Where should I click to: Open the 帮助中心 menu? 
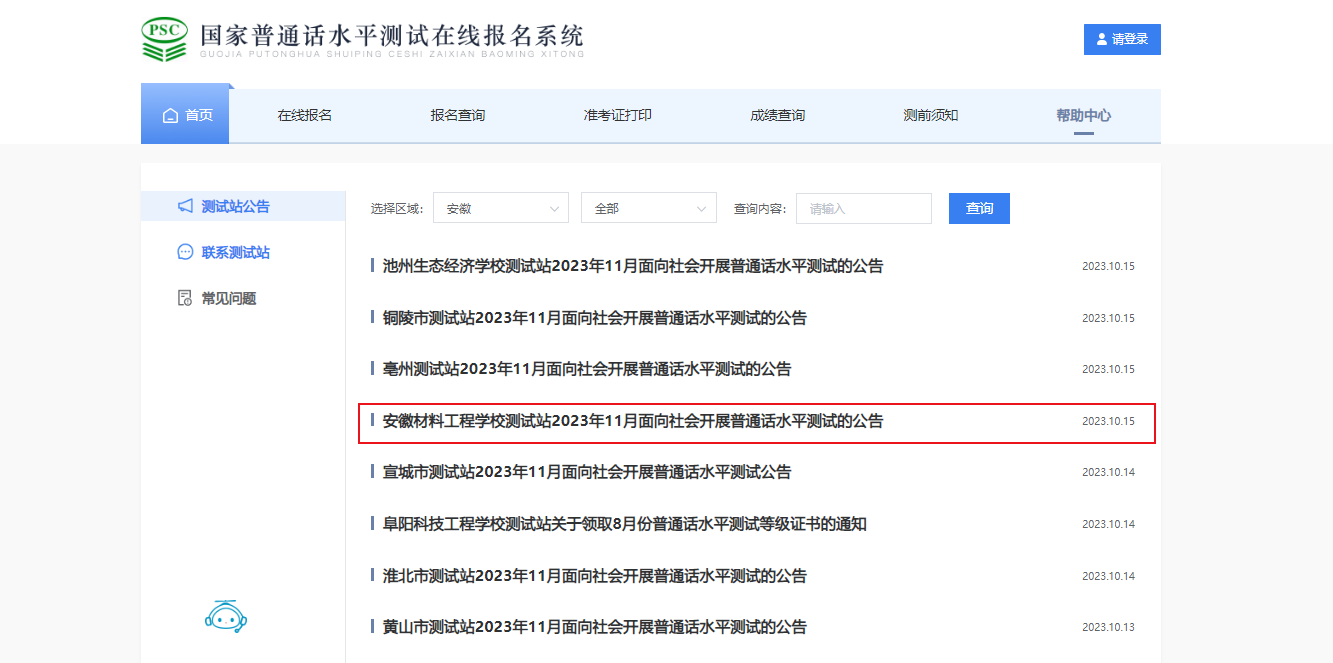click(x=1083, y=115)
